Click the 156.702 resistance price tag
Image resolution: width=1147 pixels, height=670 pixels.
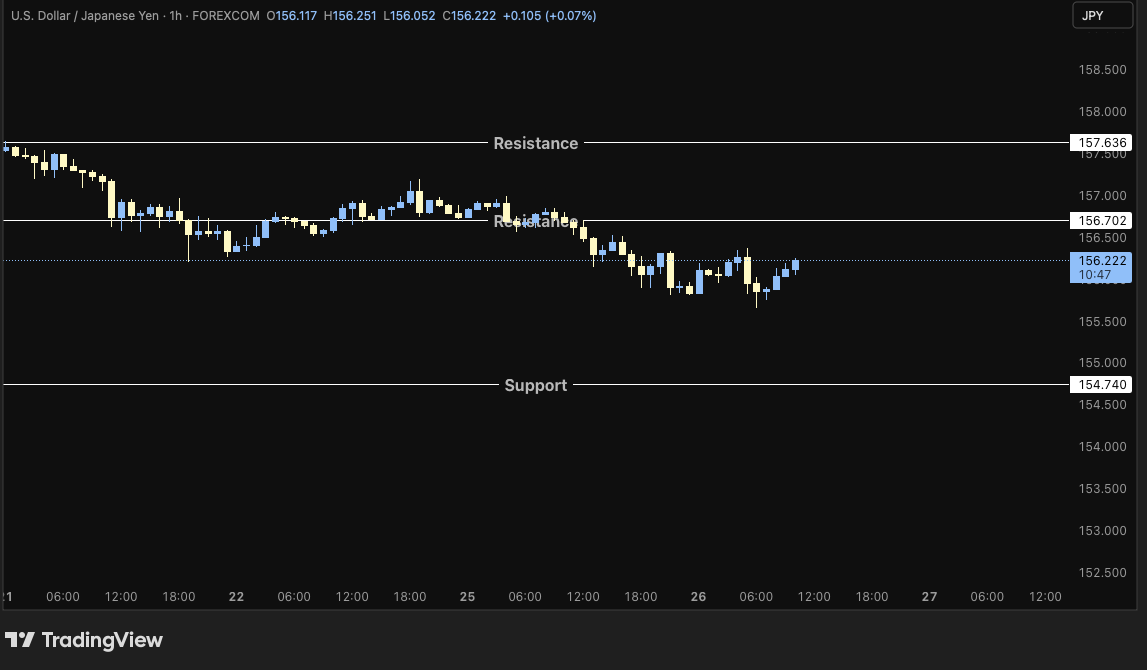click(x=1103, y=220)
